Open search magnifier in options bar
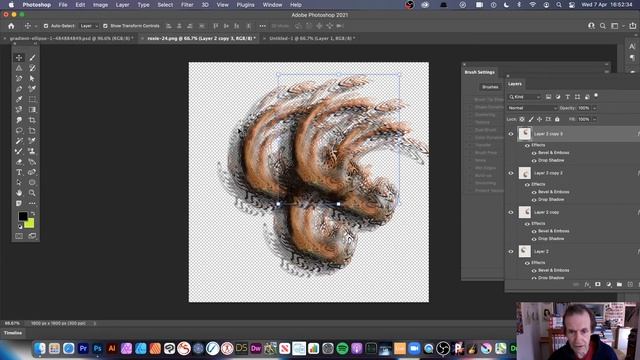The height and width of the screenshot is (360, 640). [602, 26]
